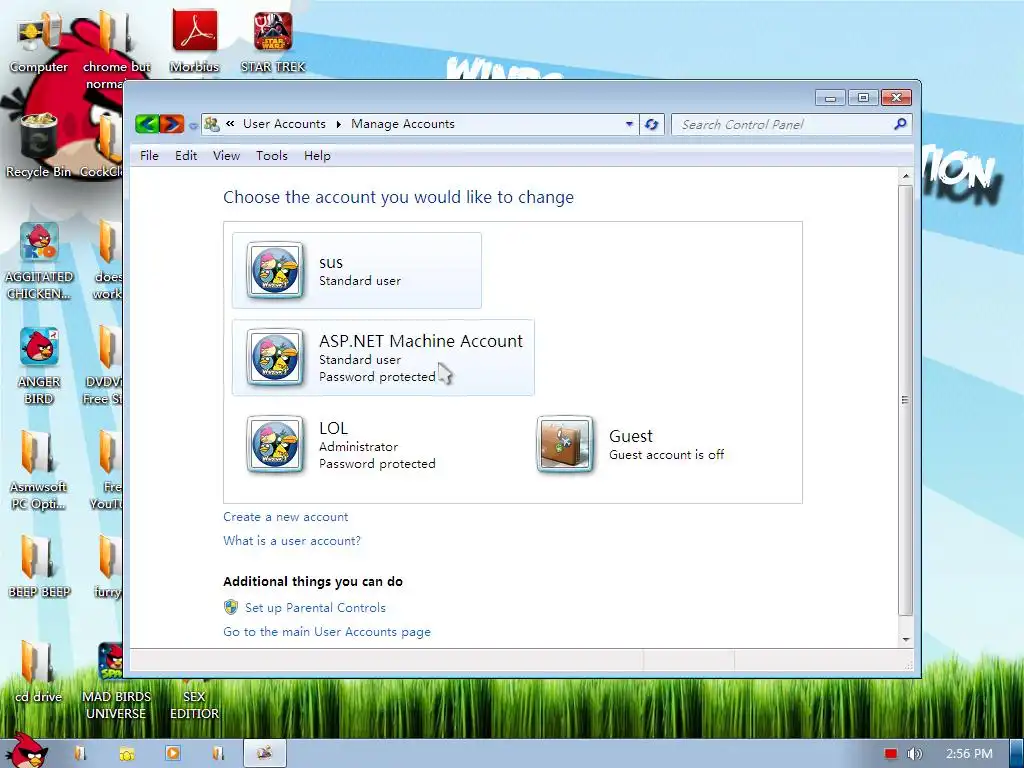Open the LOL administrator account avatar
The height and width of the screenshot is (768, 1024).
[275, 444]
